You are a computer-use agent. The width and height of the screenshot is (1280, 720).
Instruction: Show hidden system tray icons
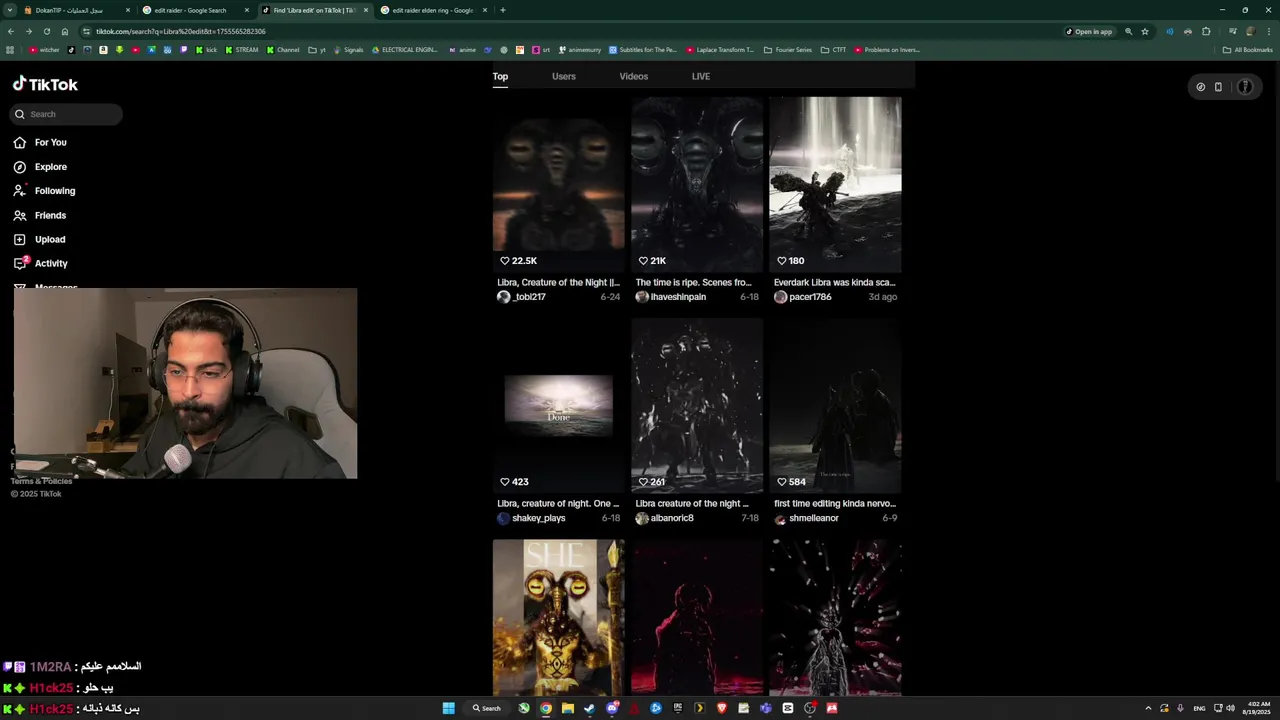[x=1148, y=708]
